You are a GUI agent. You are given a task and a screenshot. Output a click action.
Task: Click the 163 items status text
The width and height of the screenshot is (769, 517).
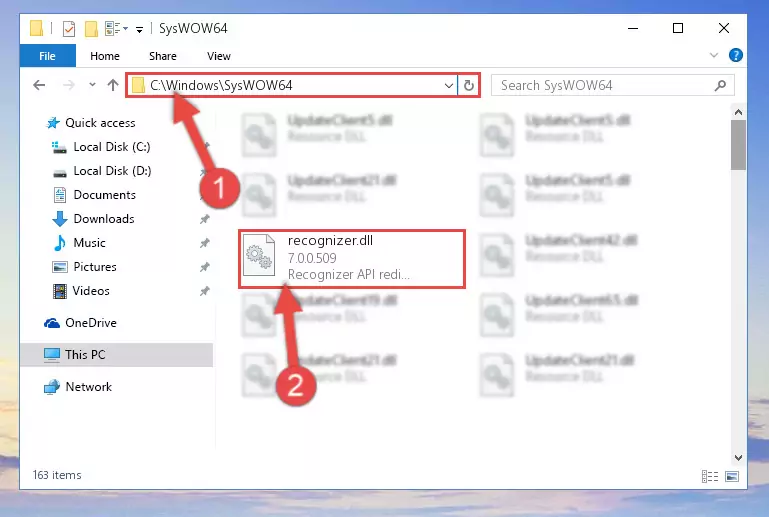tap(57, 475)
